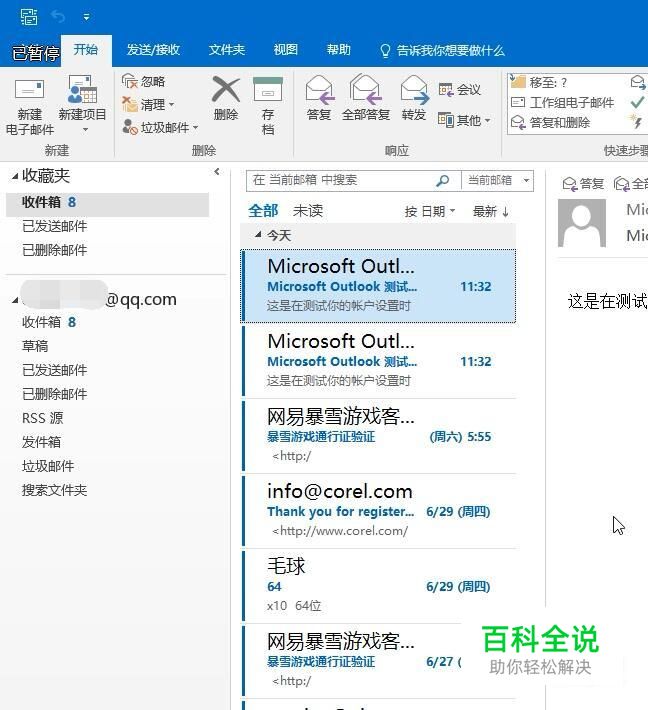The image size is (648, 710).
Task: Select the Team Email (工作组电子邮件) quick step
Action: point(562,102)
